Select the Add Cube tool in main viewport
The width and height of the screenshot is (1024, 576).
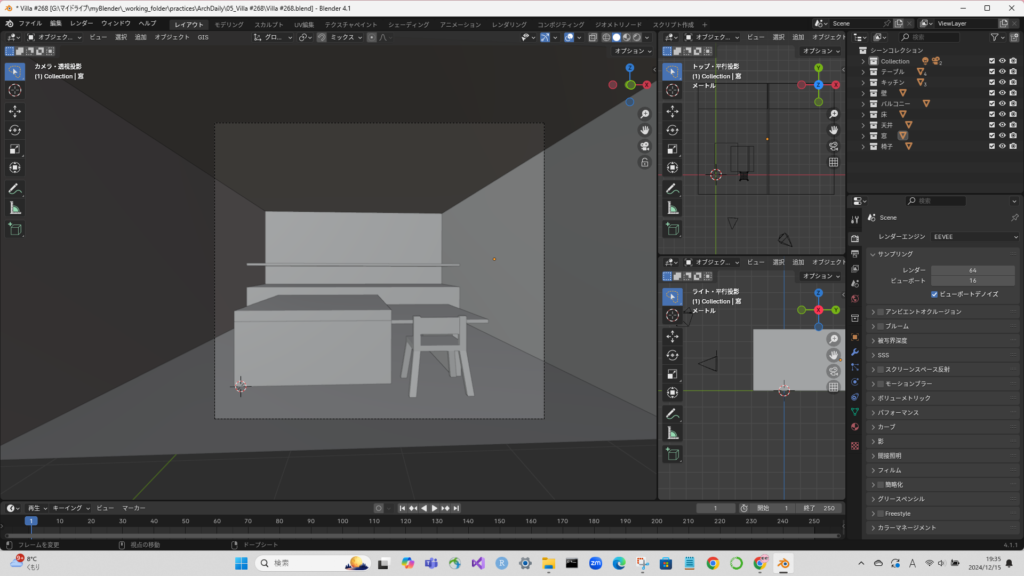click(15, 229)
